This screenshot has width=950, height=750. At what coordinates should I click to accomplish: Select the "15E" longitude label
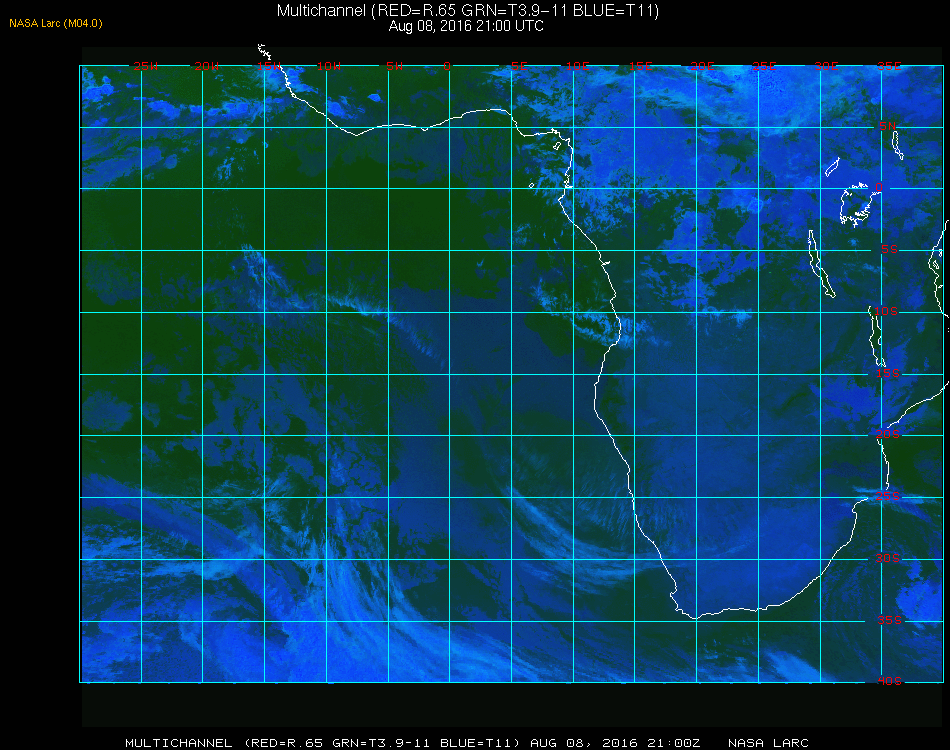(640, 66)
